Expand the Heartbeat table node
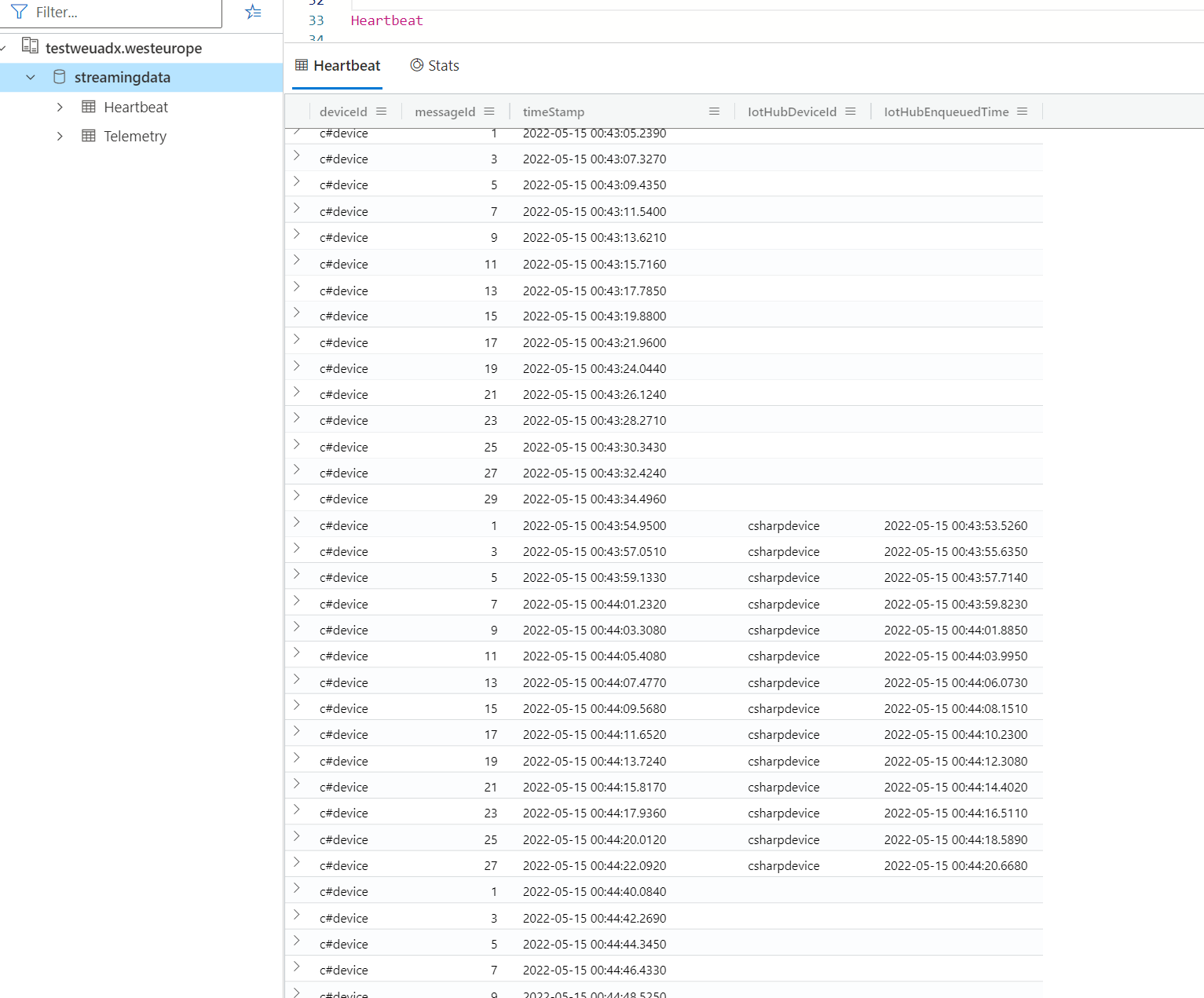1204x998 pixels. (60, 107)
